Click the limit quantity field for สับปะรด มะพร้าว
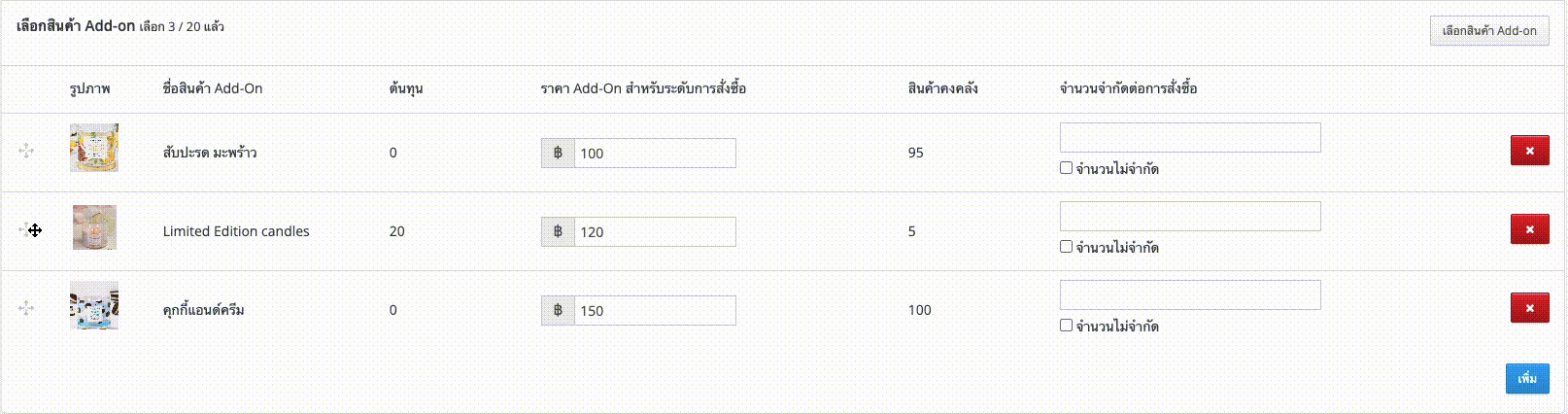1568x414 pixels. [x=1190, y=137]
